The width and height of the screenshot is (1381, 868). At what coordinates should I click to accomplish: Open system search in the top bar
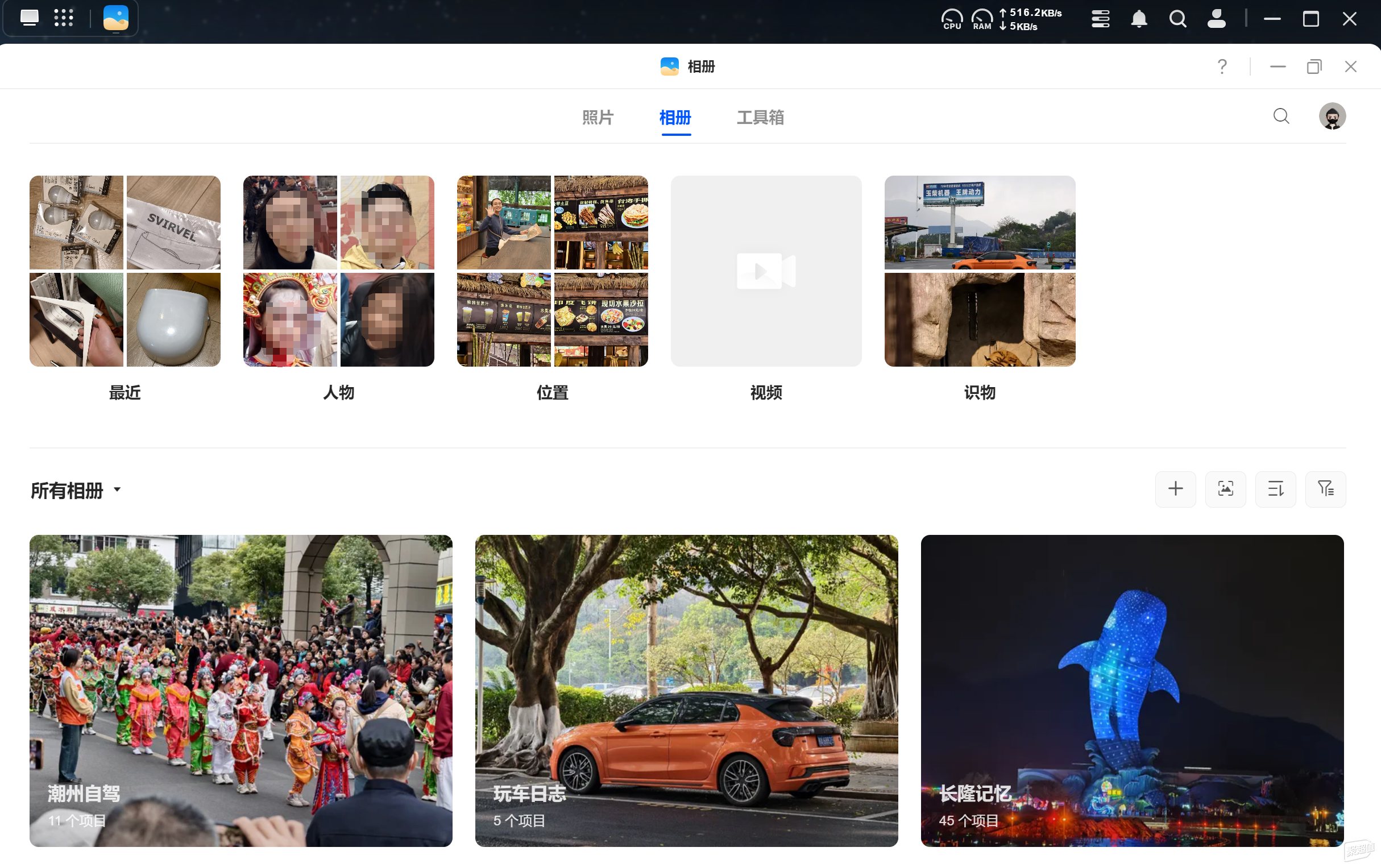click(1177, 19)
